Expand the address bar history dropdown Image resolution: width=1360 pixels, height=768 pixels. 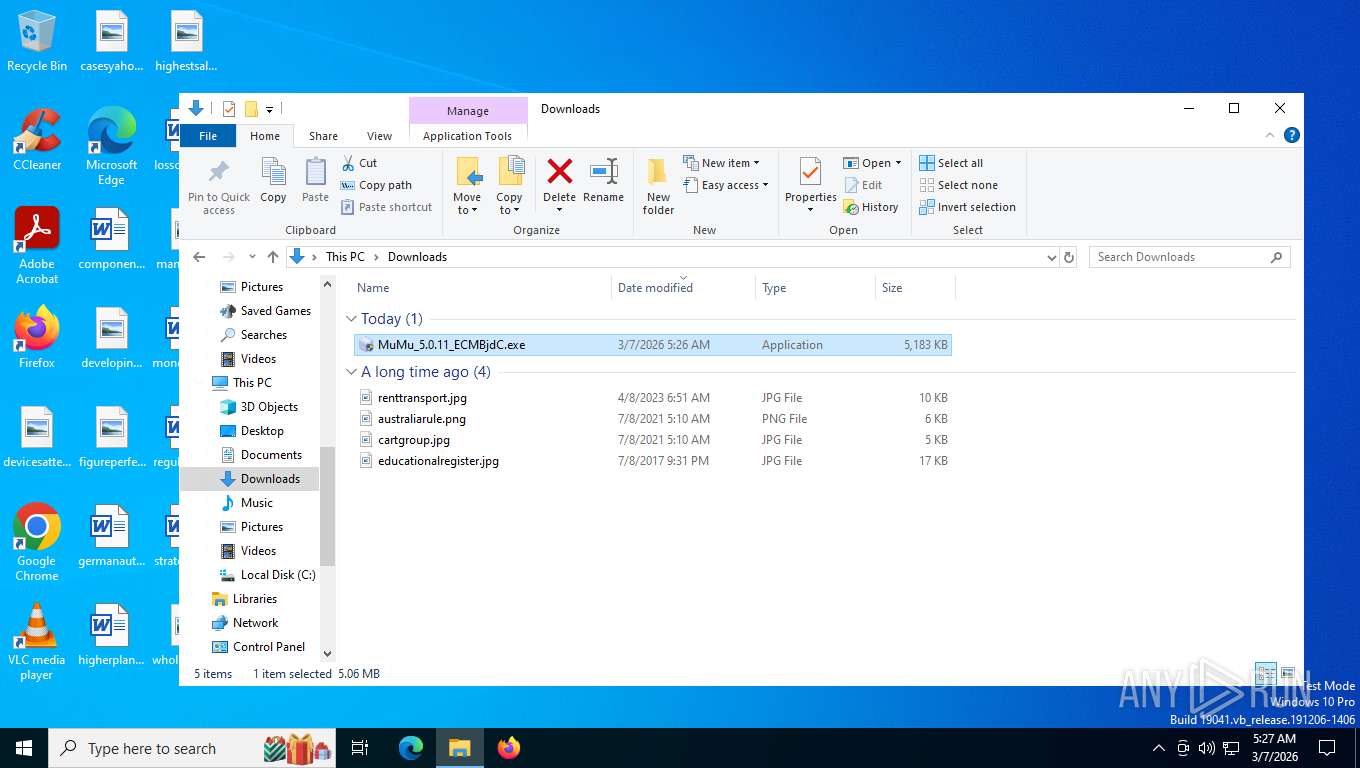pos(1051,257)
